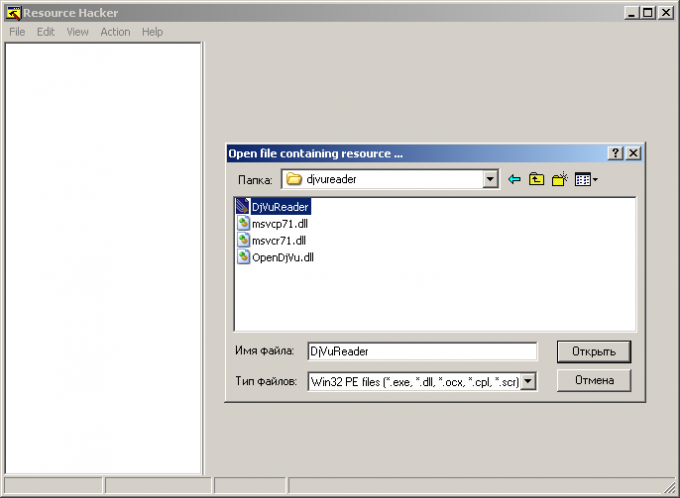
Task: Click the dialog help question mark button
Action: tap(616, 153)
